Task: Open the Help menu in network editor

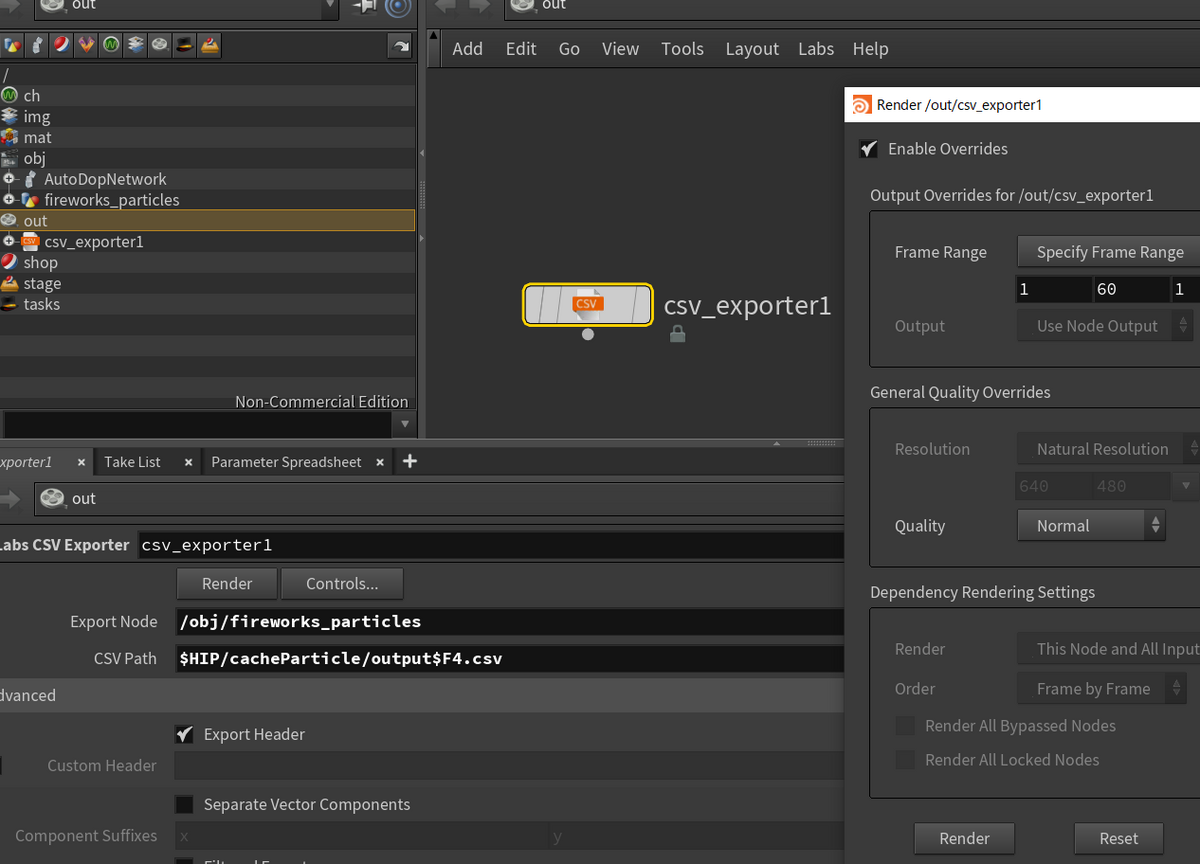Action: 870,48
